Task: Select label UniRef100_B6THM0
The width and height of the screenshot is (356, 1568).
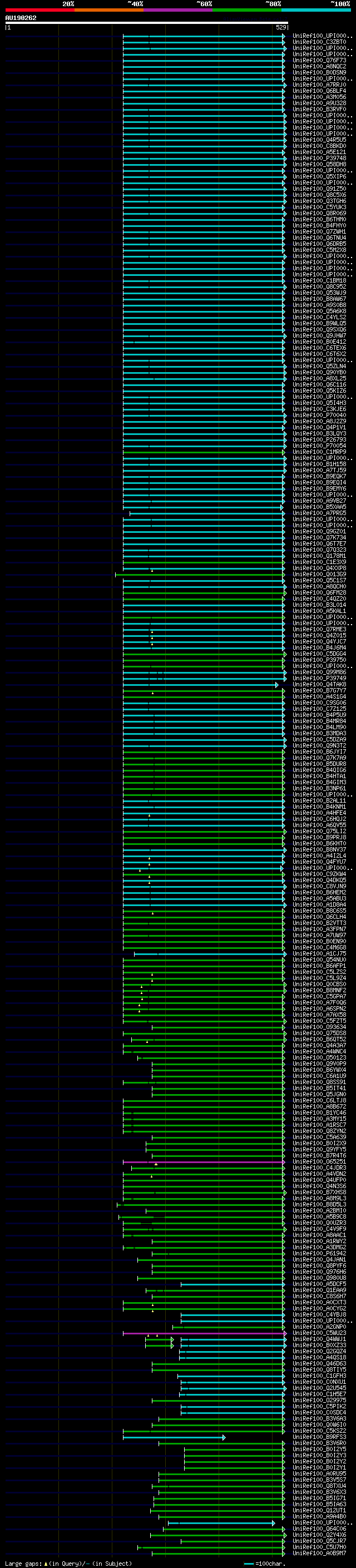Action: pyautogui.click(x=319, y=219)
